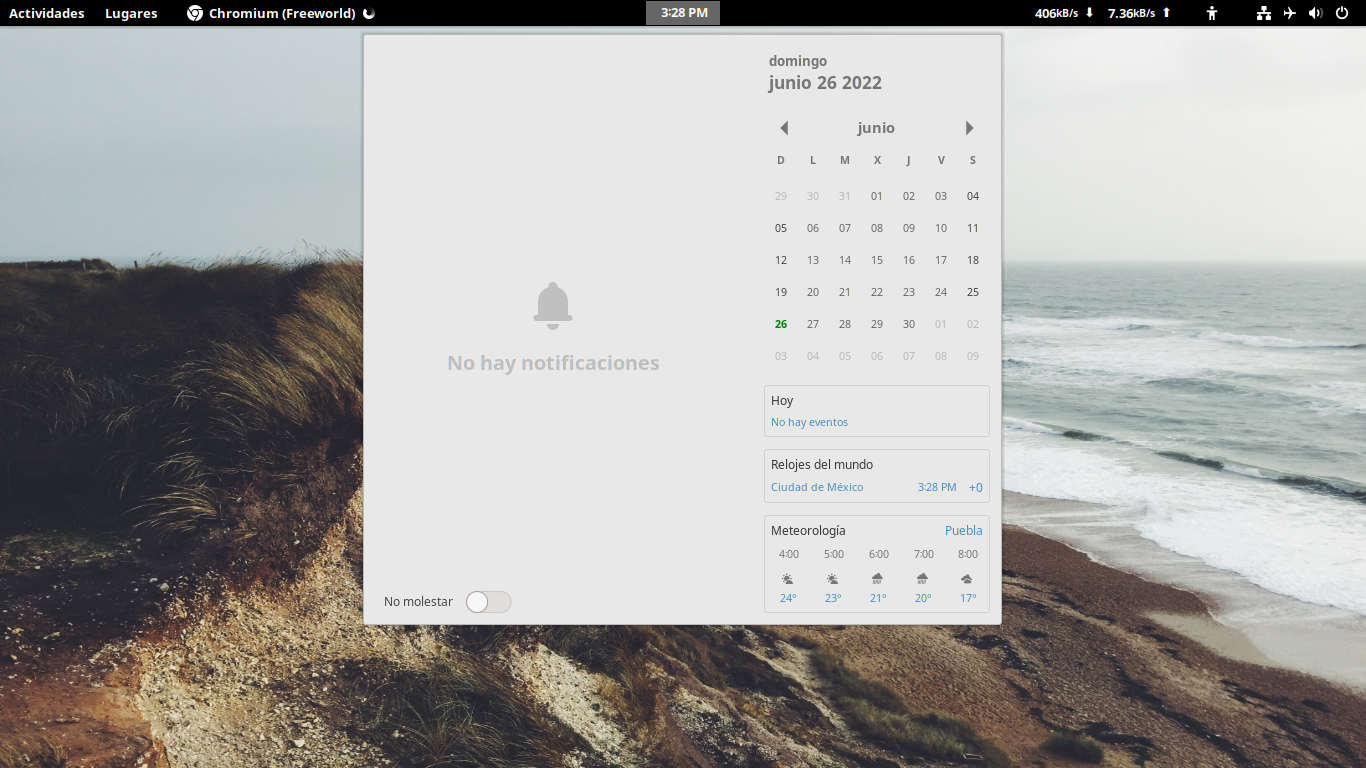1366x768 pixels.
Task: Click the 17° temperature value
Action: pos(968,598)
